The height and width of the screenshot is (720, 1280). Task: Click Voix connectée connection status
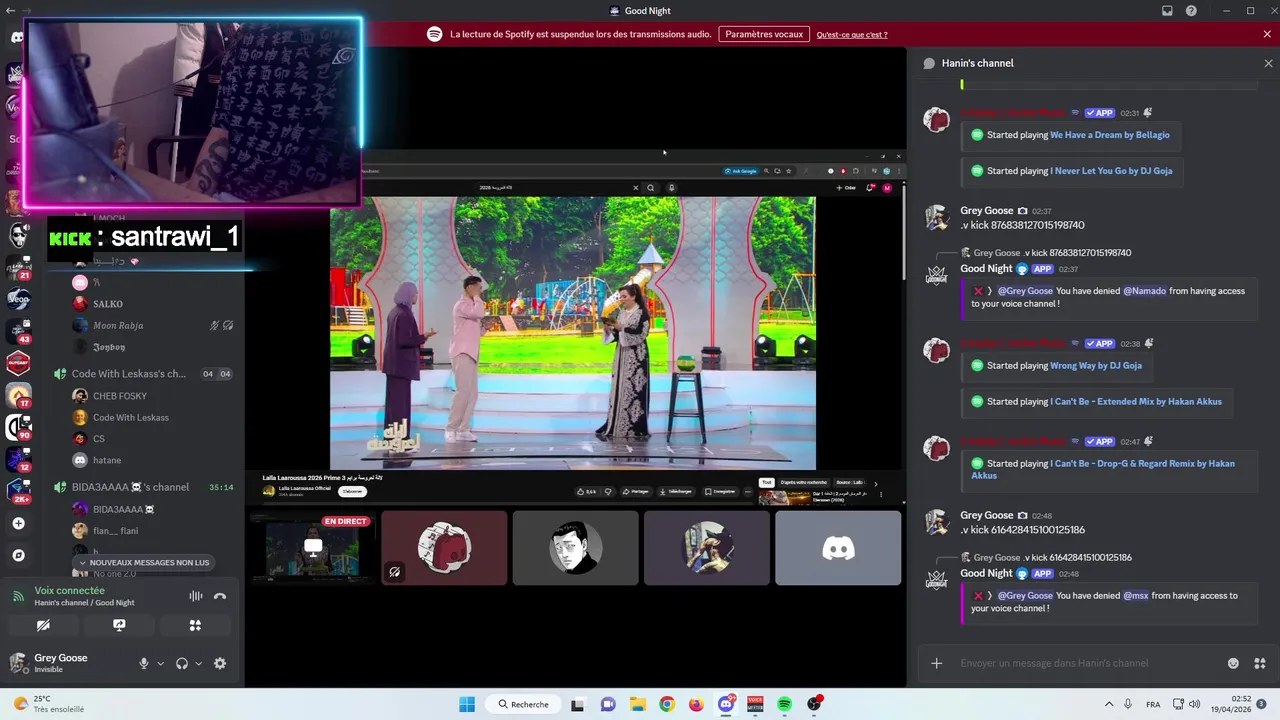tap(70, 591)
